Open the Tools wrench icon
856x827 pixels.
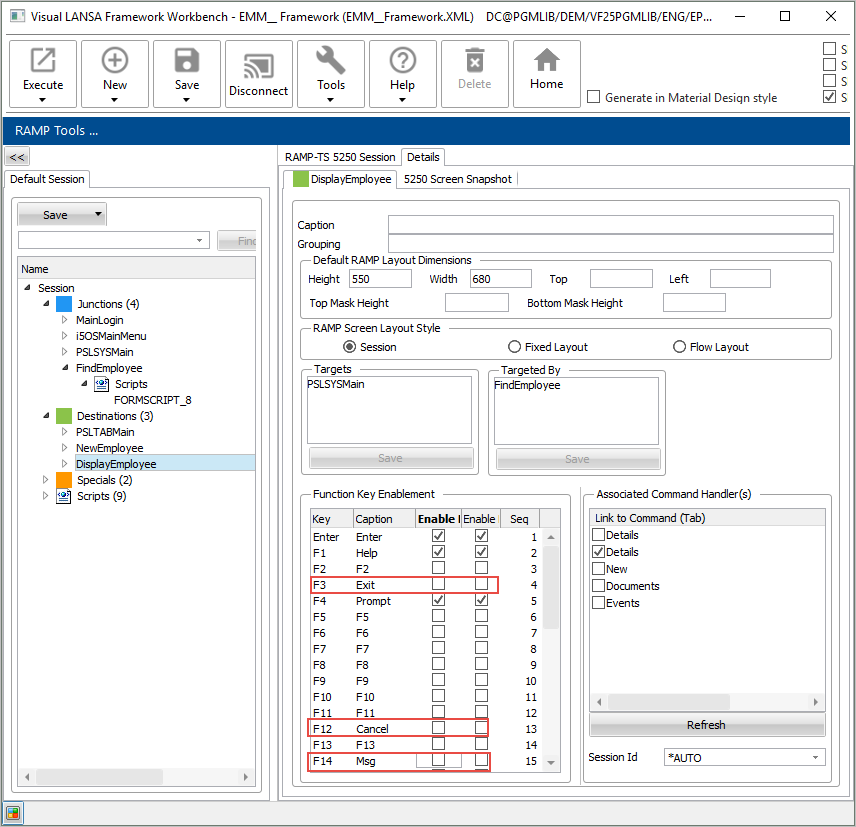[331, 62]
